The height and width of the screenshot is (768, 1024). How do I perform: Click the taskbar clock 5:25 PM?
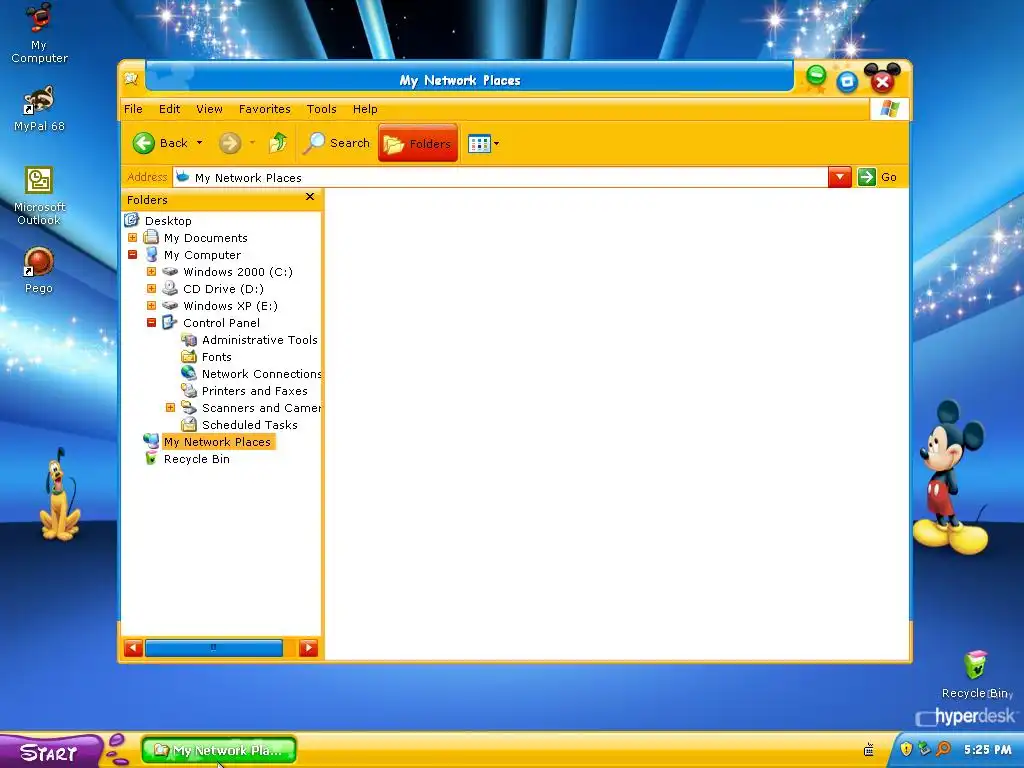tap(987, 750)
